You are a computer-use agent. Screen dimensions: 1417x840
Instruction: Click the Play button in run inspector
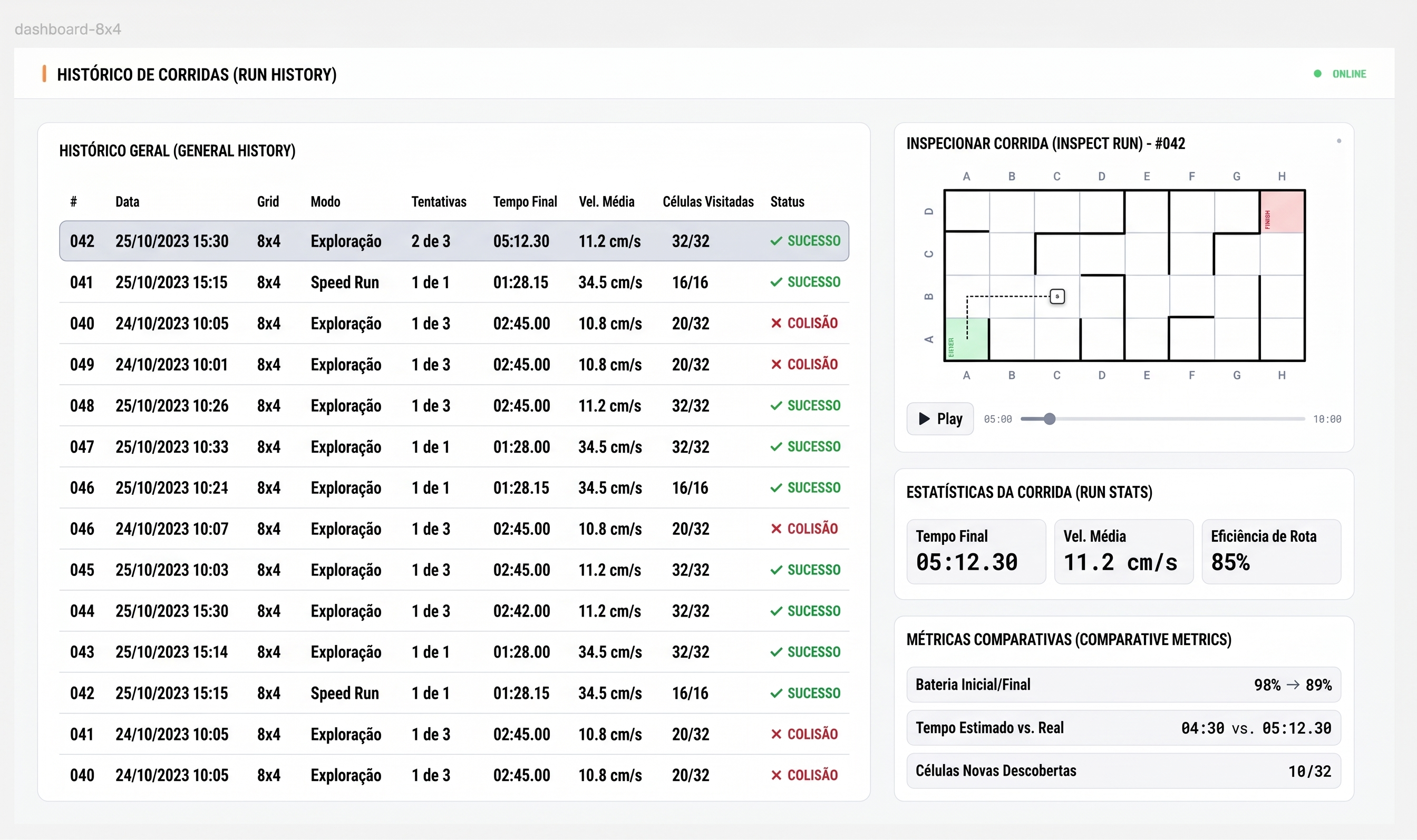(x=940, y=419)
